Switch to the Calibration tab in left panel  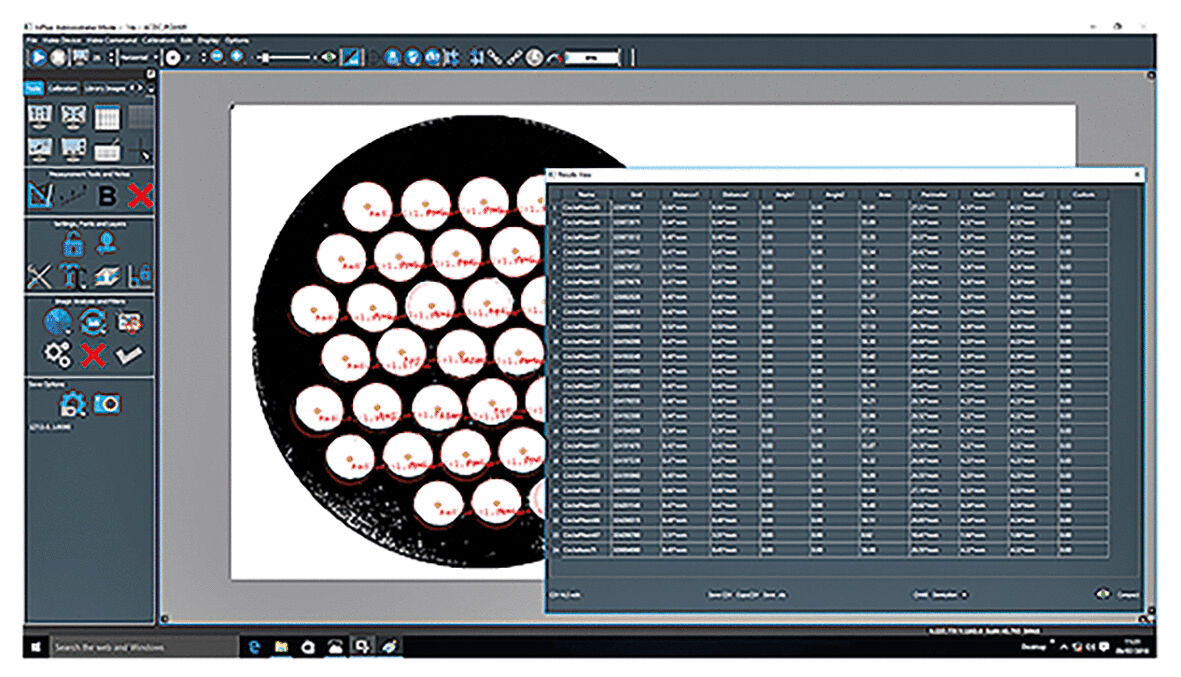63,88
